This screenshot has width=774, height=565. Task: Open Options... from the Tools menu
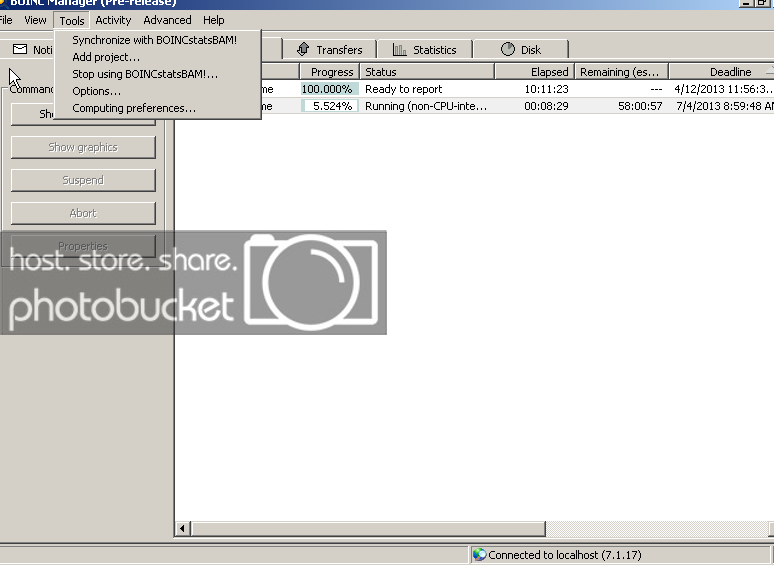(96, 91)
